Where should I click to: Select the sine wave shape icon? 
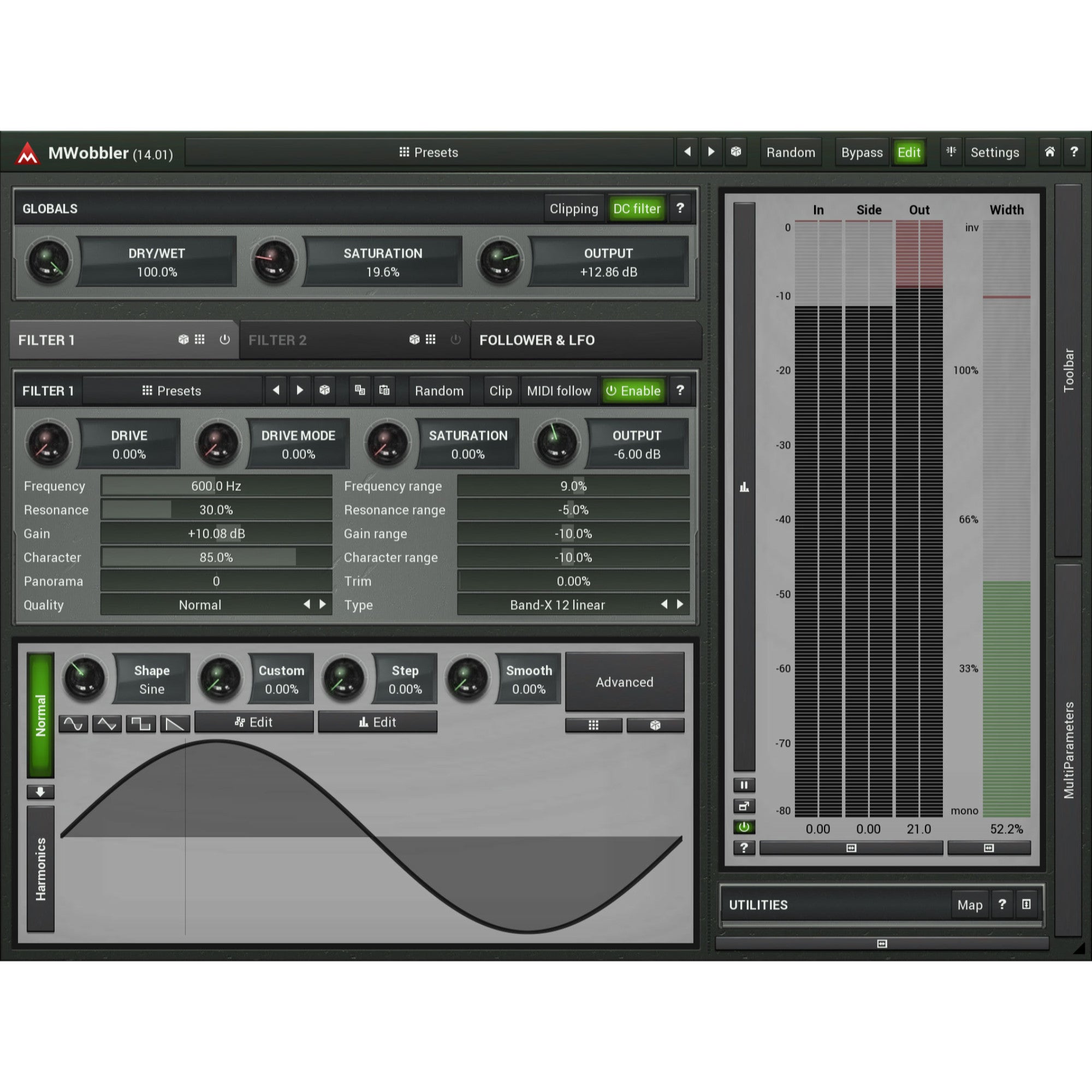tap(74, 724)
